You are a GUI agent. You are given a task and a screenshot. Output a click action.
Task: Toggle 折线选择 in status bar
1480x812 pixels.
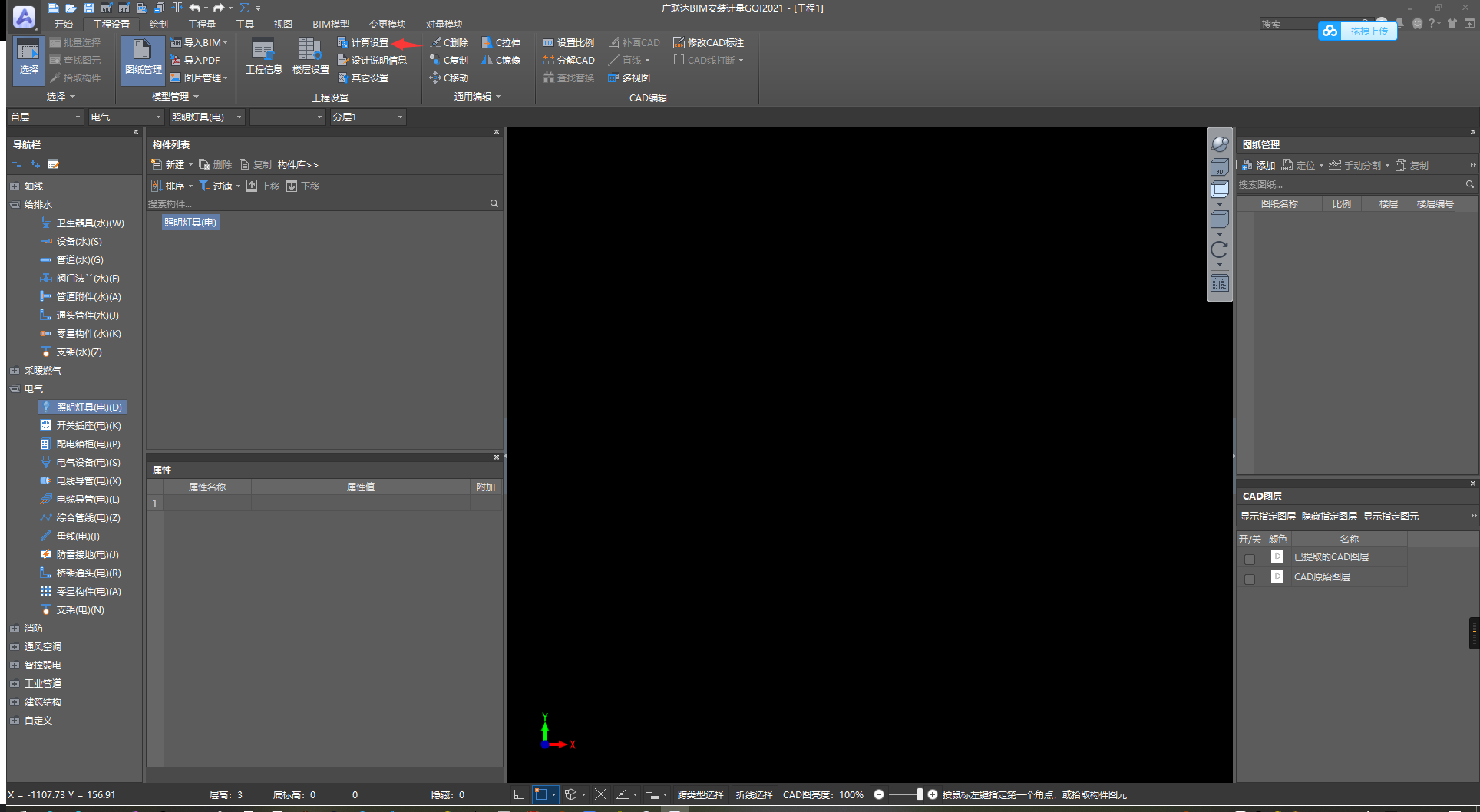click(x=755, y=795)
